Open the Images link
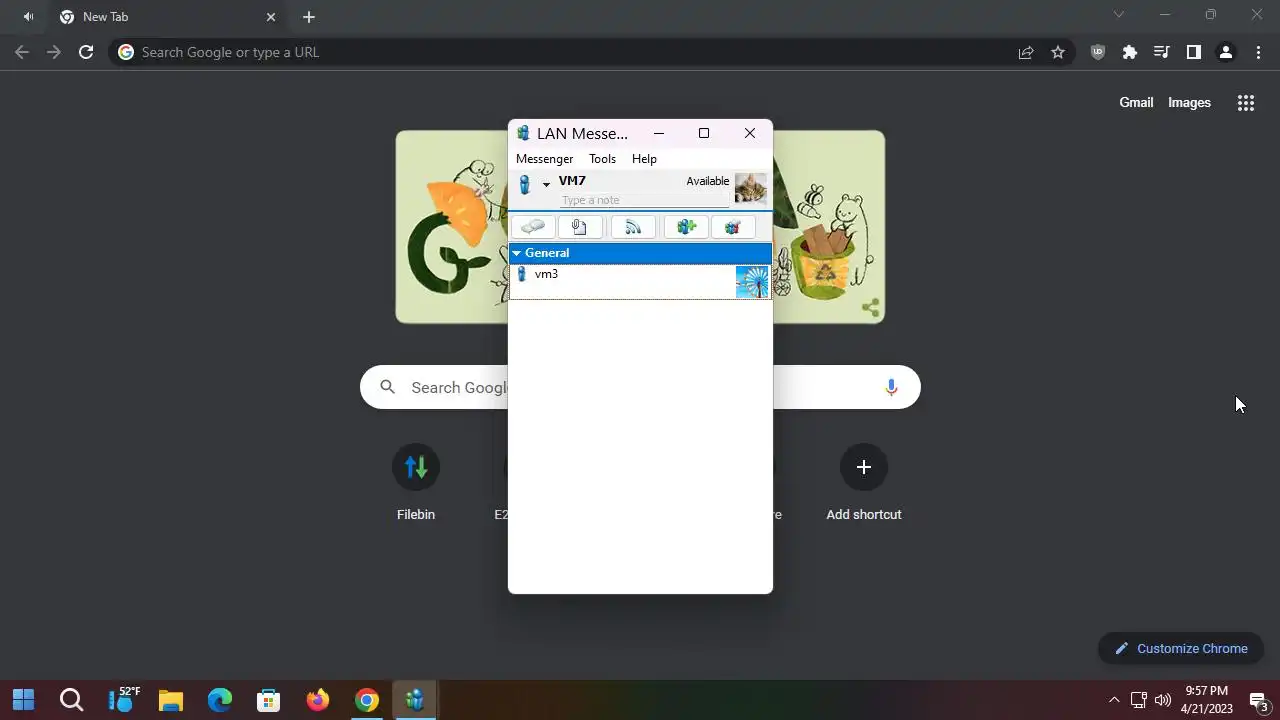The width and height of the screenshot is (1280, 720). (x=1189, y=102)
